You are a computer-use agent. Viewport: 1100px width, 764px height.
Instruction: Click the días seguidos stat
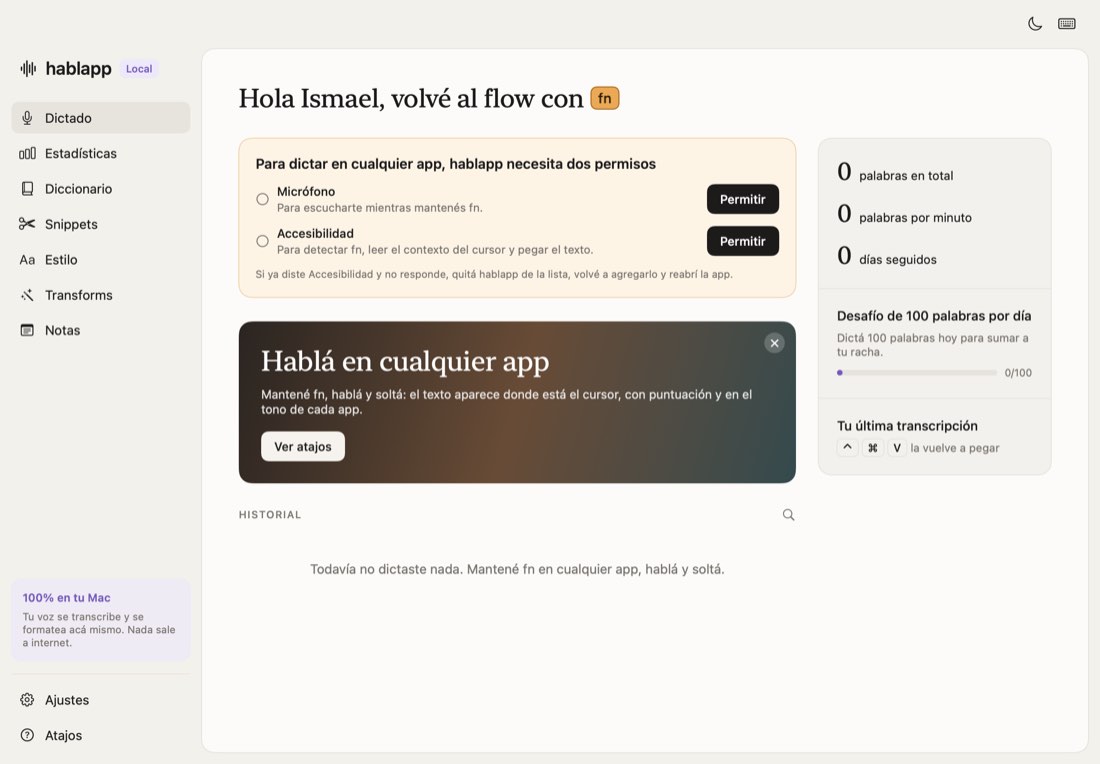(887, 257)
